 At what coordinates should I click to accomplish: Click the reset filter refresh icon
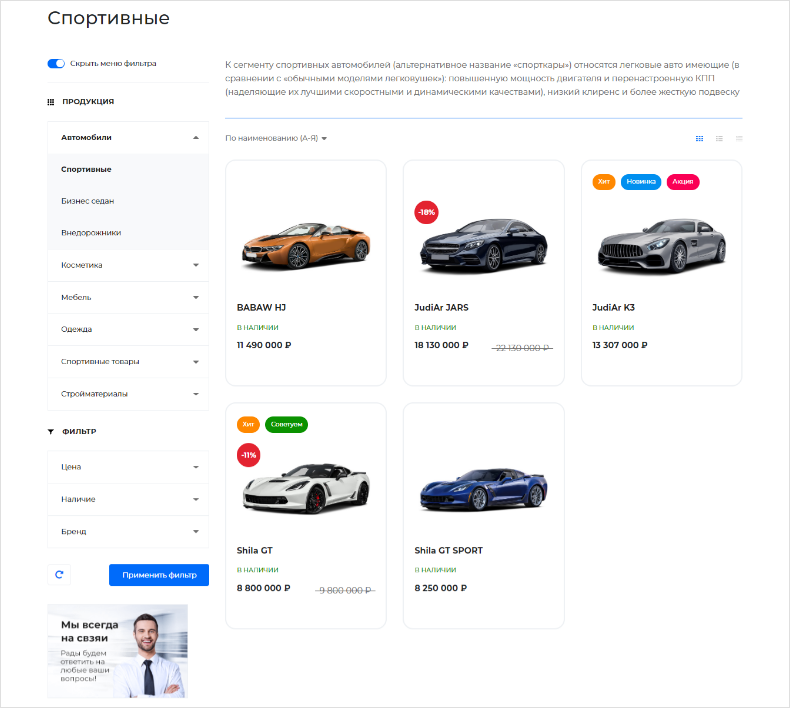[x=59, y=575]
